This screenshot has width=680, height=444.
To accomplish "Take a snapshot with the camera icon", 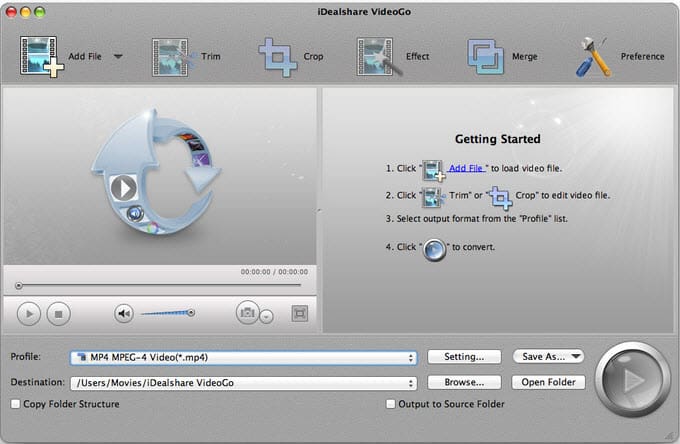I will pos(248,312).
